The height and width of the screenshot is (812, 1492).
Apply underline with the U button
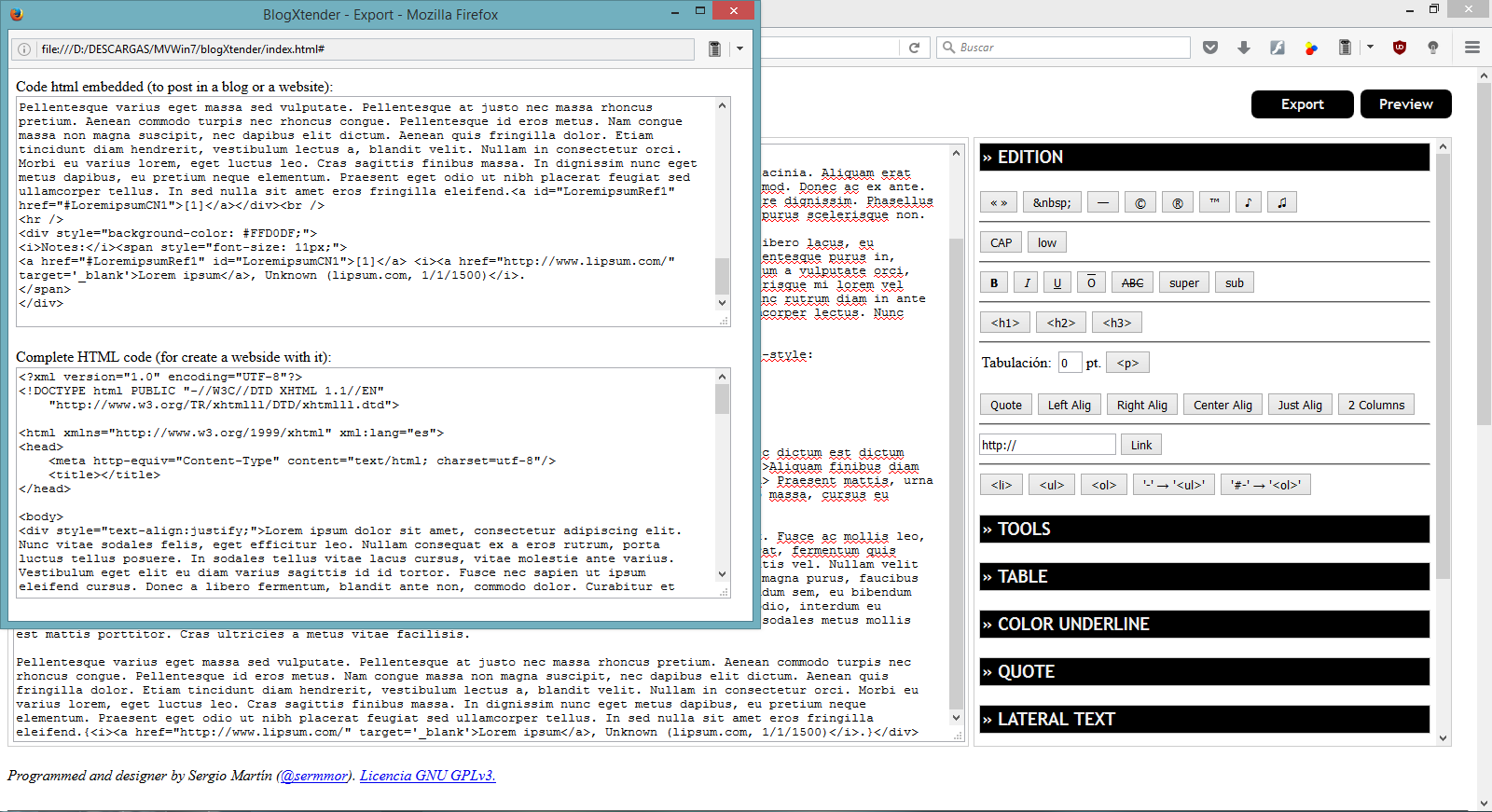pos(1057,282)
